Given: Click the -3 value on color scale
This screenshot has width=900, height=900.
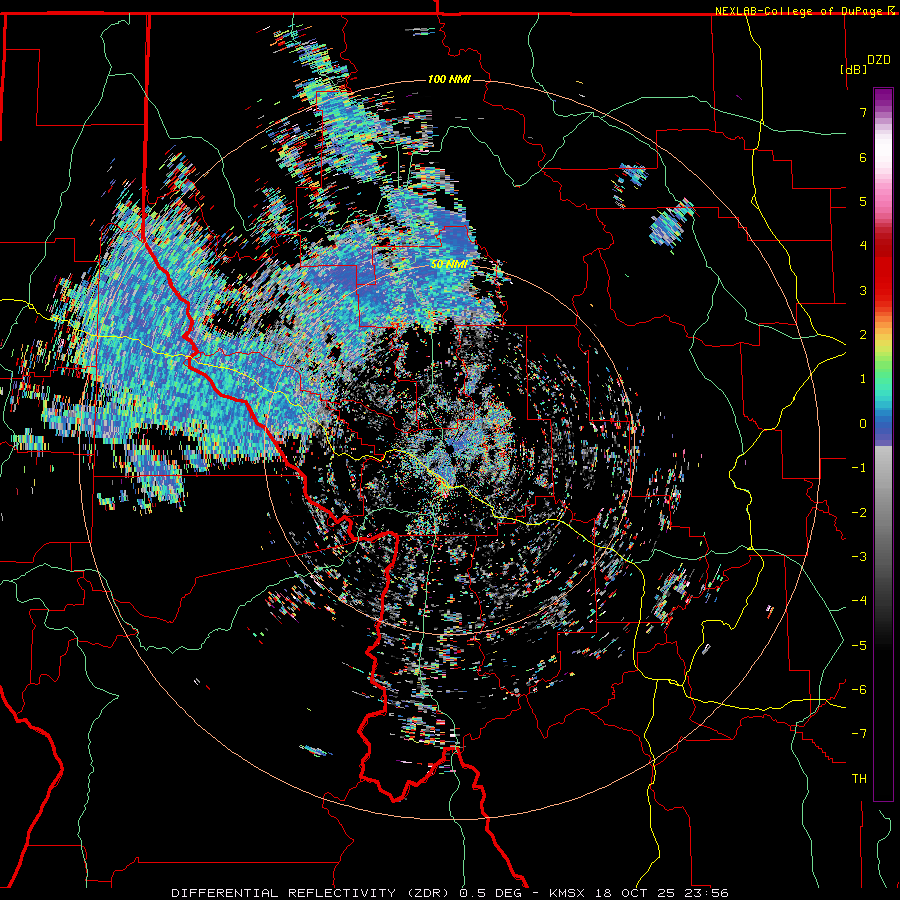Looking at the screenshot, I should click(x=859, y=557).
